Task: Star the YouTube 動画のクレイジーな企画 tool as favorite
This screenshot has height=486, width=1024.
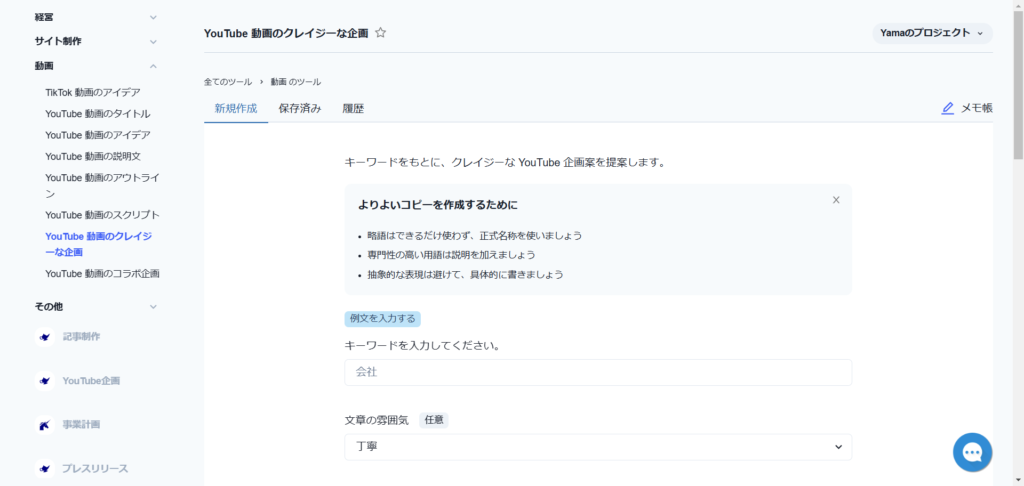Action: (x=380, y=33)
